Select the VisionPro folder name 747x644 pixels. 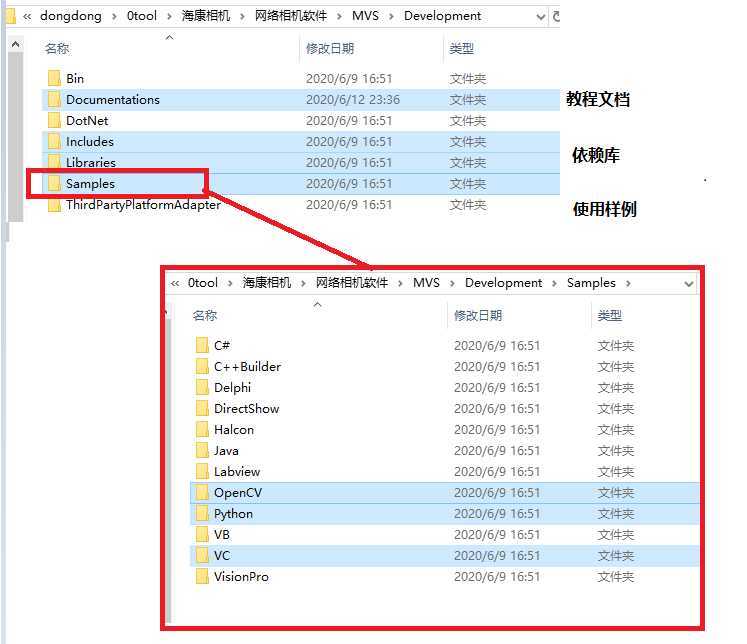(241, 576)
